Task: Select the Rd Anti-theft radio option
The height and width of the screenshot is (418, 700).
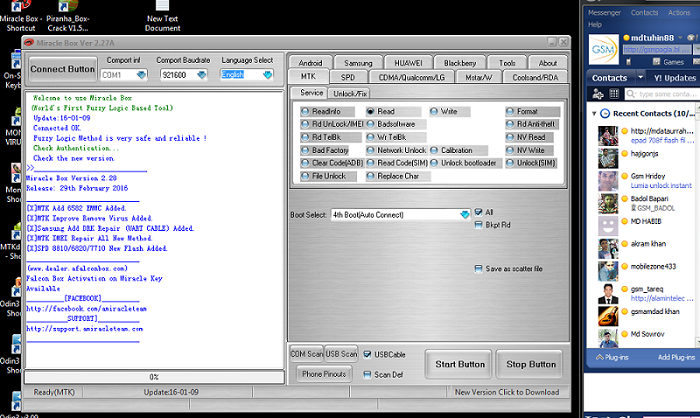Action: click(510, 124)
